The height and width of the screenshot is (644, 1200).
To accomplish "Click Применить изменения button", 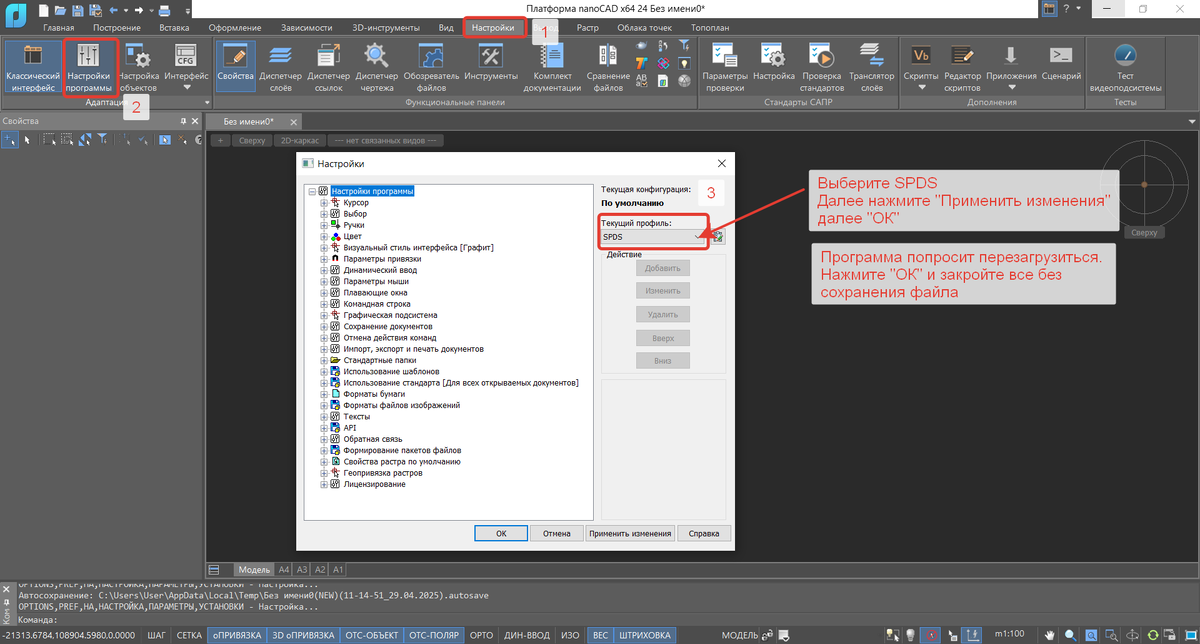I will point(630,533).
